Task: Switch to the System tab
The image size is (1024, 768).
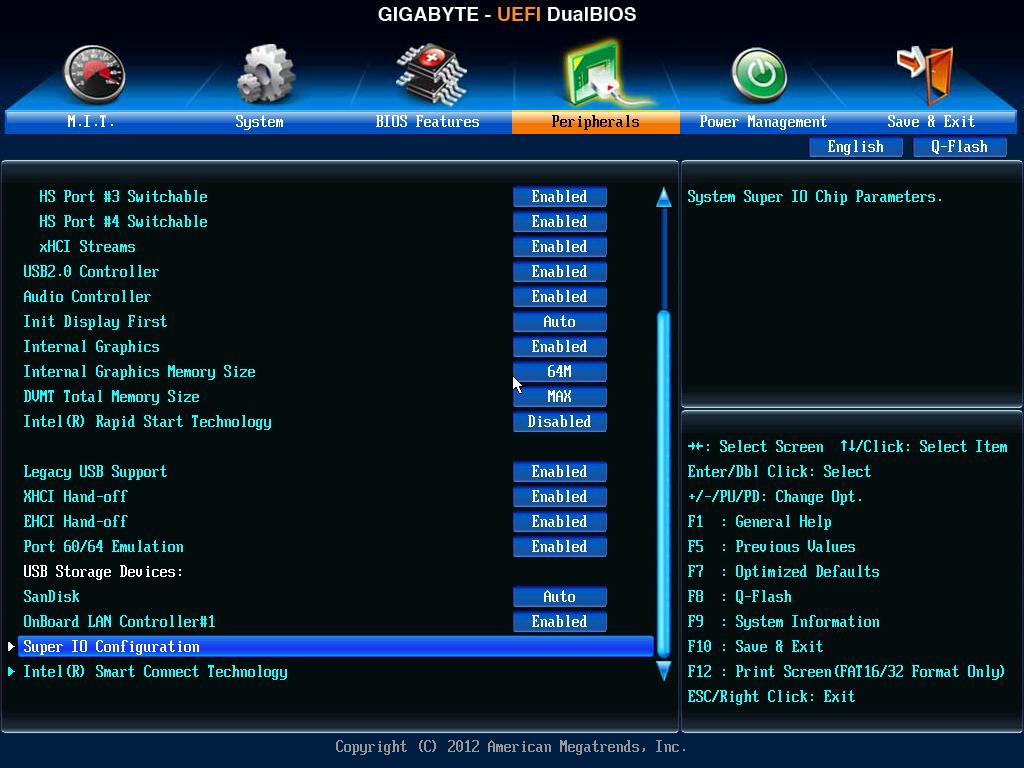Action: tap(259, 121)
